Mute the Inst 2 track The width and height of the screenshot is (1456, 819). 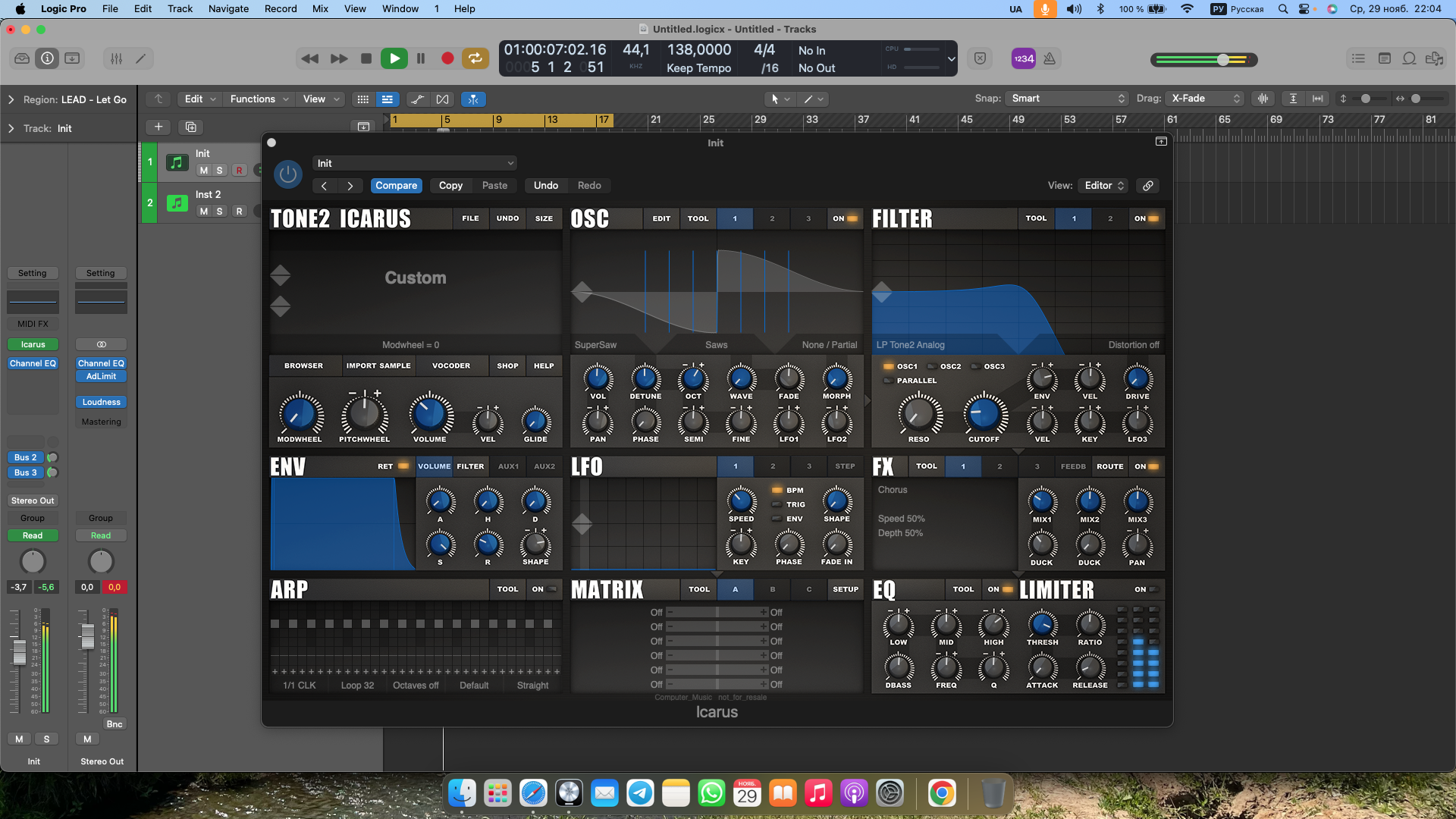[203, 212]
